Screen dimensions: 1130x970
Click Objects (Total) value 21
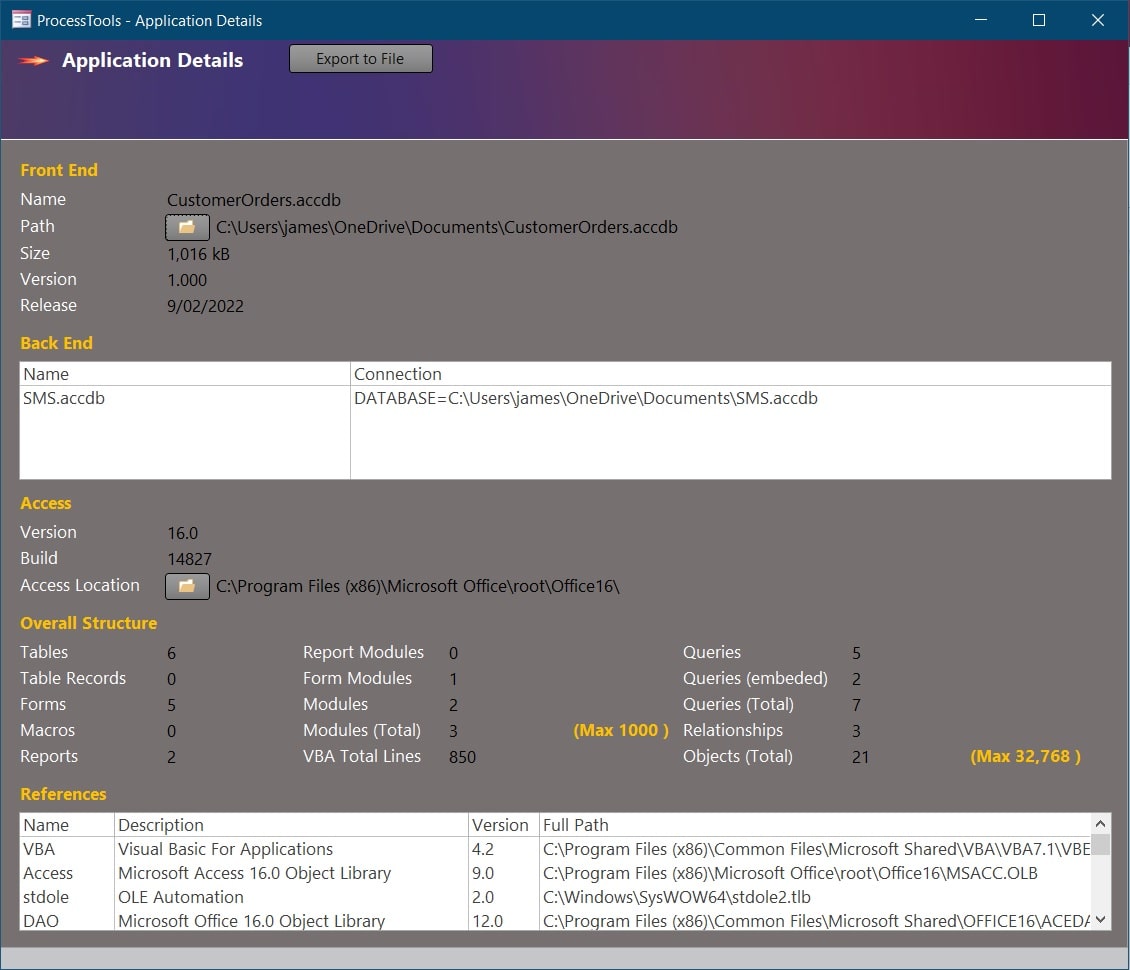(x=860, y=757)
